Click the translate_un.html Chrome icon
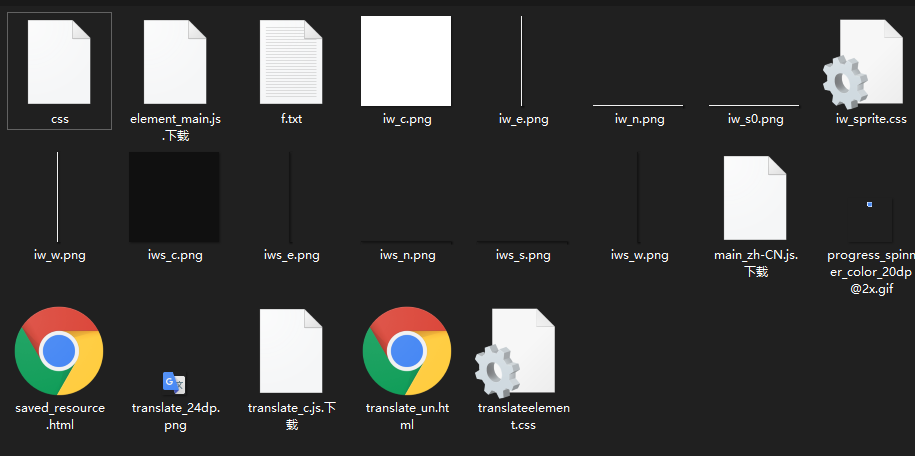Screen dimensions: 915x456 tap(406, 352)
